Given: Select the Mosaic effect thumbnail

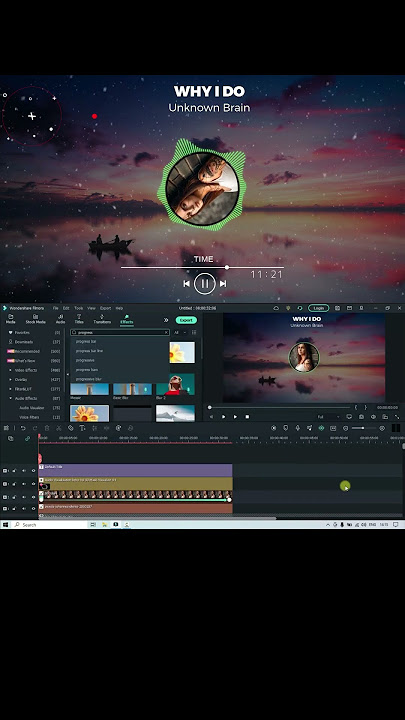Looking at the screenshot, I should point(90,389).
